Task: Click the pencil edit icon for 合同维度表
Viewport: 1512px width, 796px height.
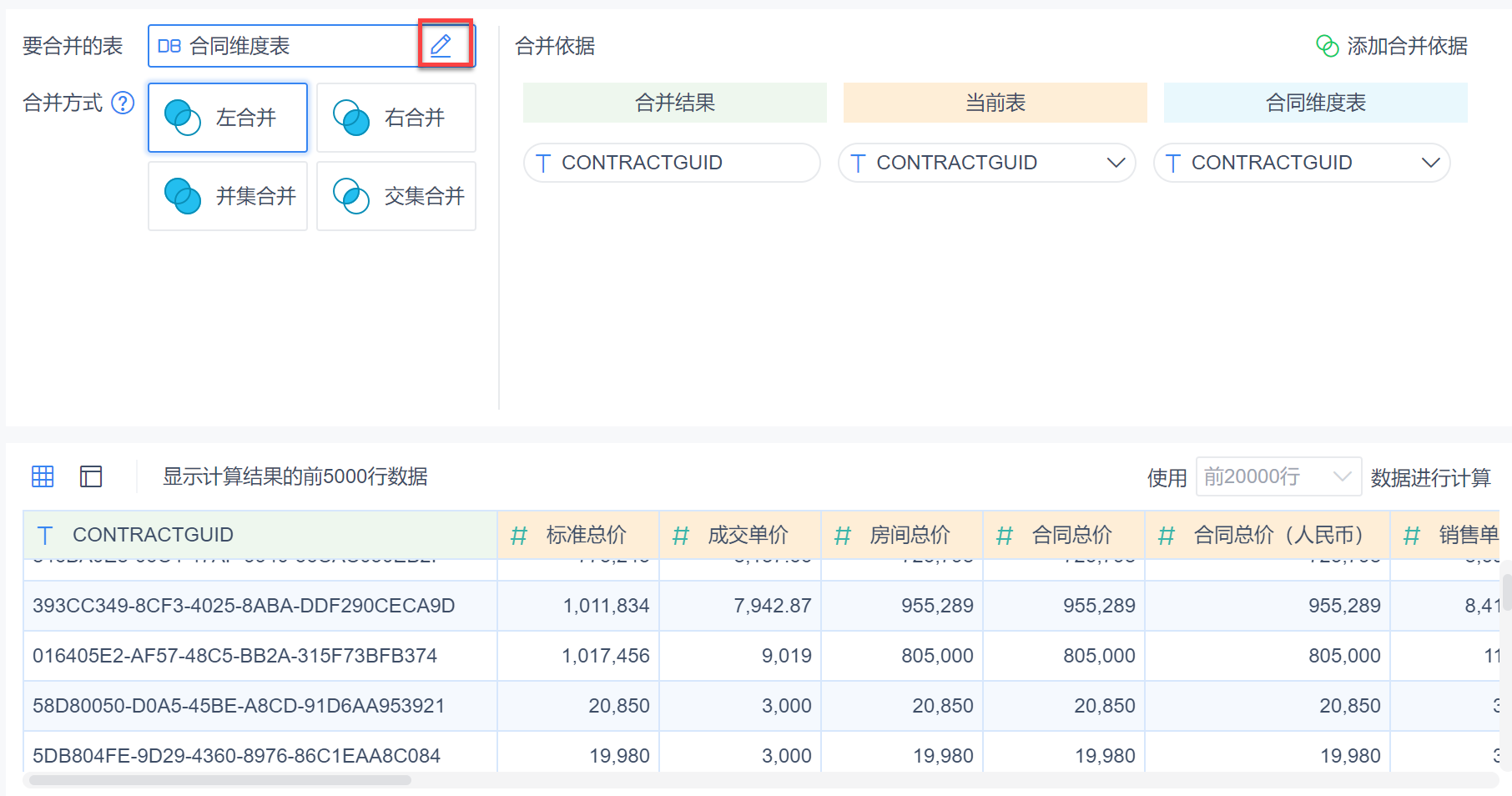Action: pyautogui.click(x=441, y=45)
